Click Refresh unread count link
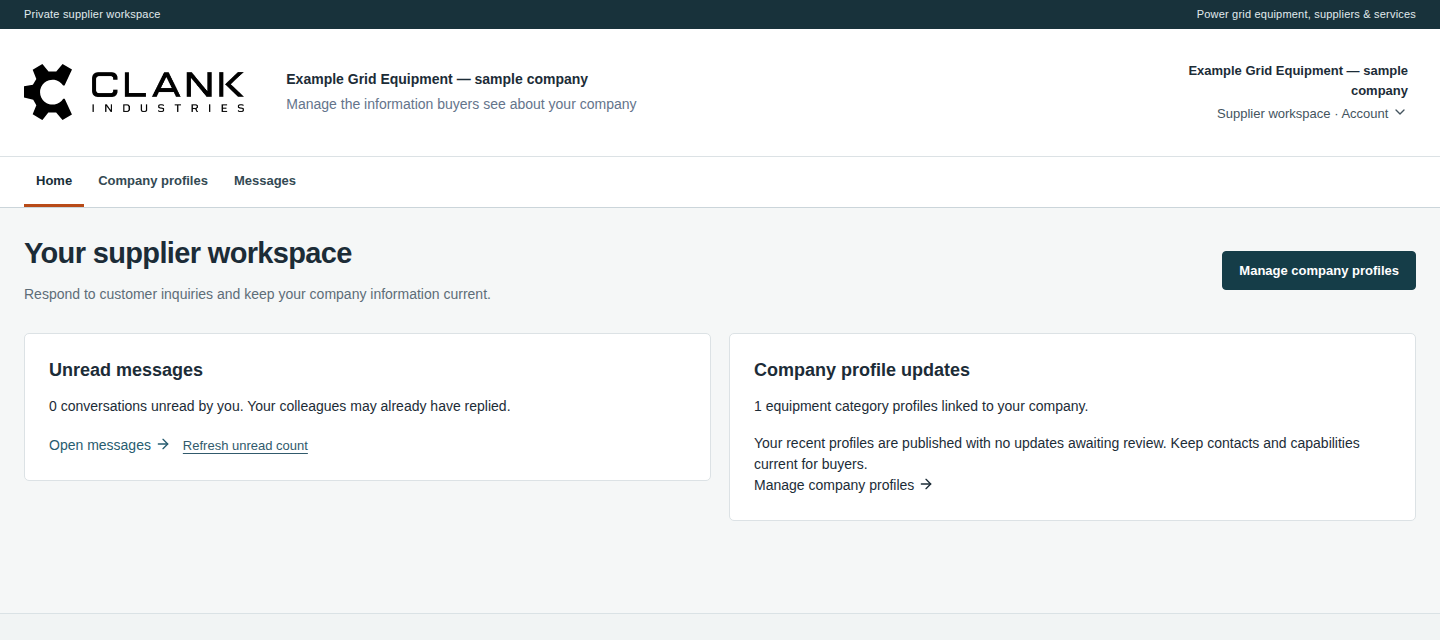1440x640 pixels. pyautogui.click(x=245, y=446)
